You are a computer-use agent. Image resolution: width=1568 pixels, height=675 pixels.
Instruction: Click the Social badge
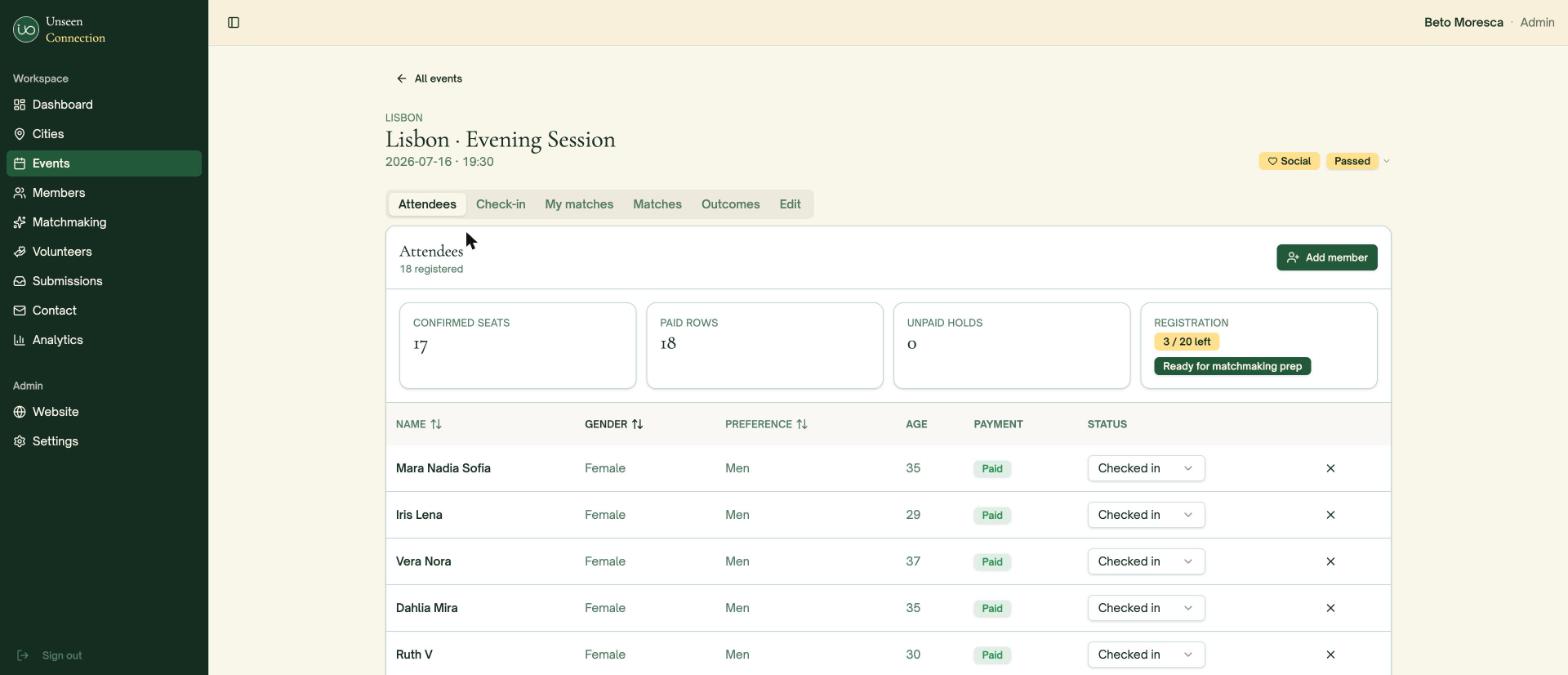point(1289,161)
